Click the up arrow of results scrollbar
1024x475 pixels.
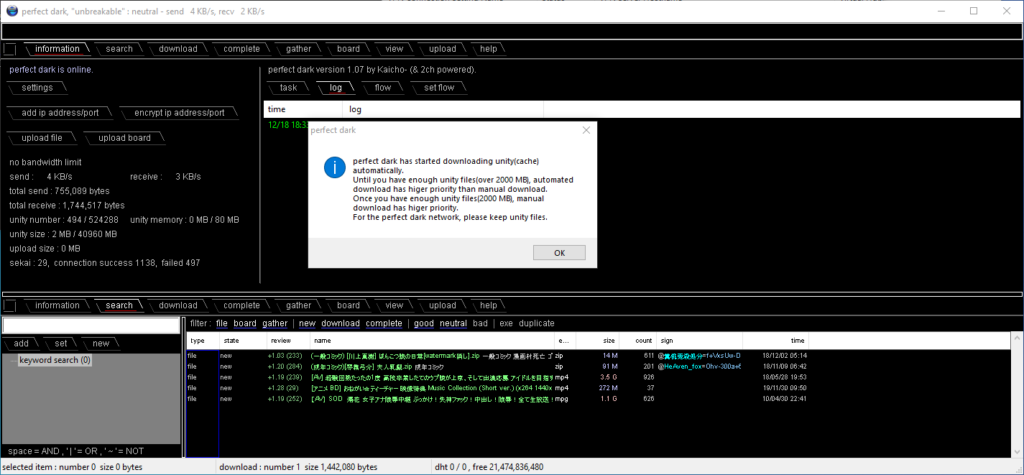pos(1017,338)
